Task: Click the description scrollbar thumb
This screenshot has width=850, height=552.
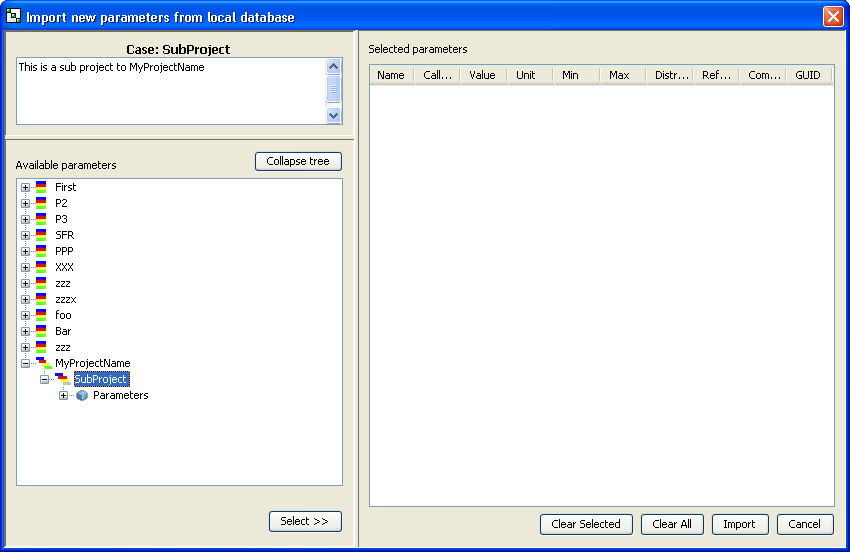Action: [x=333, y=89]
